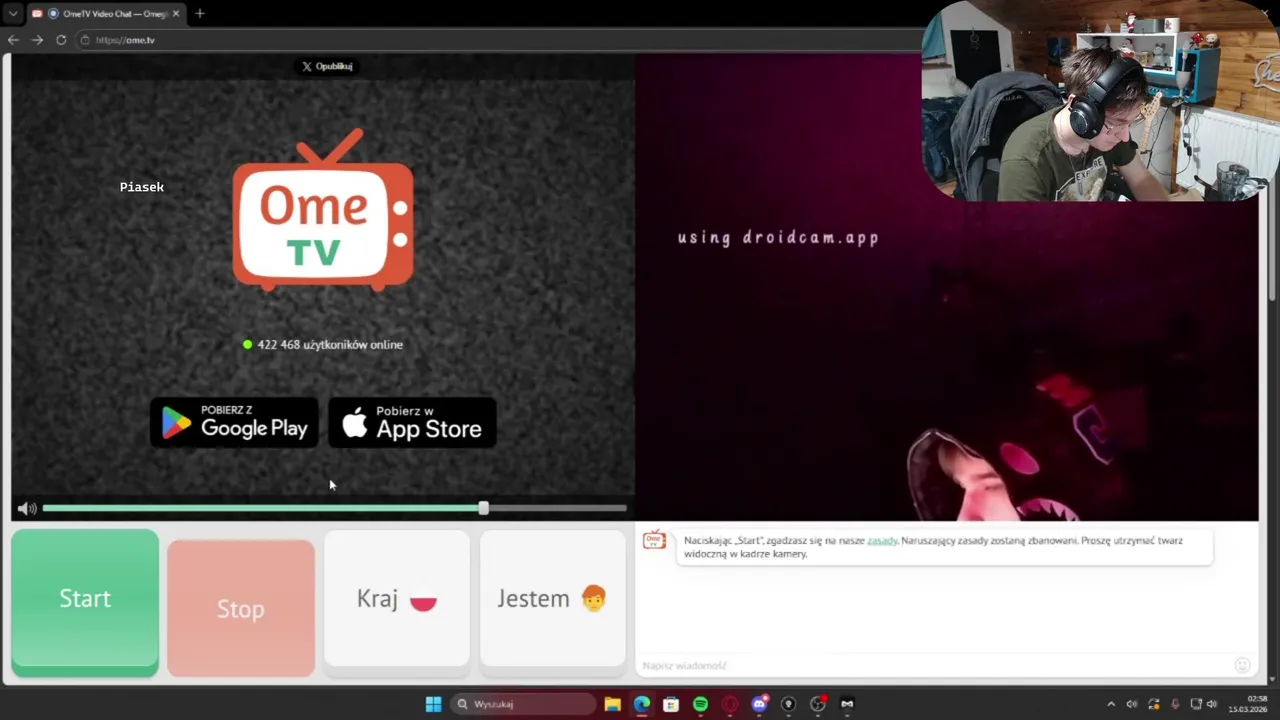Open the zasady rules link

882,540
